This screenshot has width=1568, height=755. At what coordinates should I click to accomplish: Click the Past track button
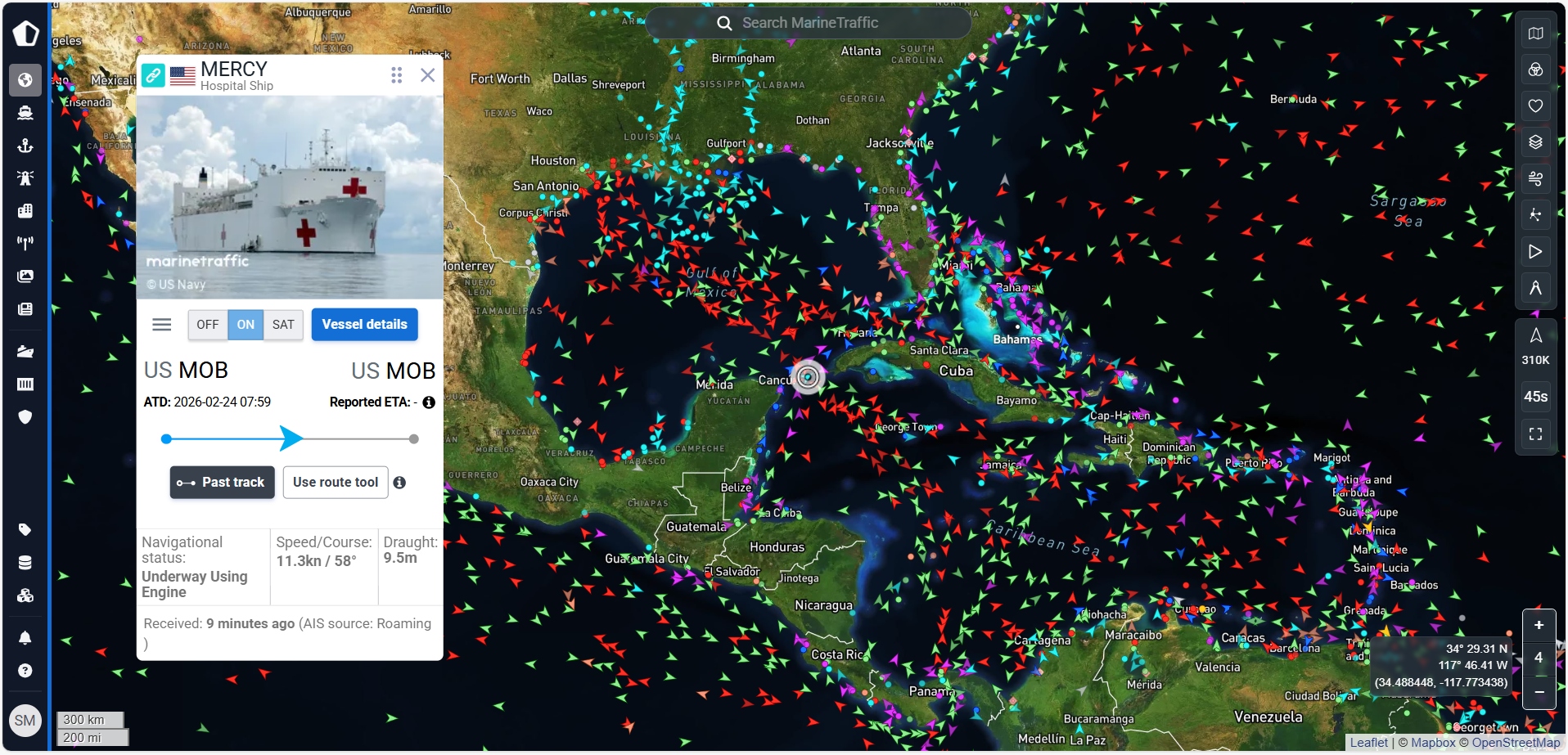[x=222, y=483]
